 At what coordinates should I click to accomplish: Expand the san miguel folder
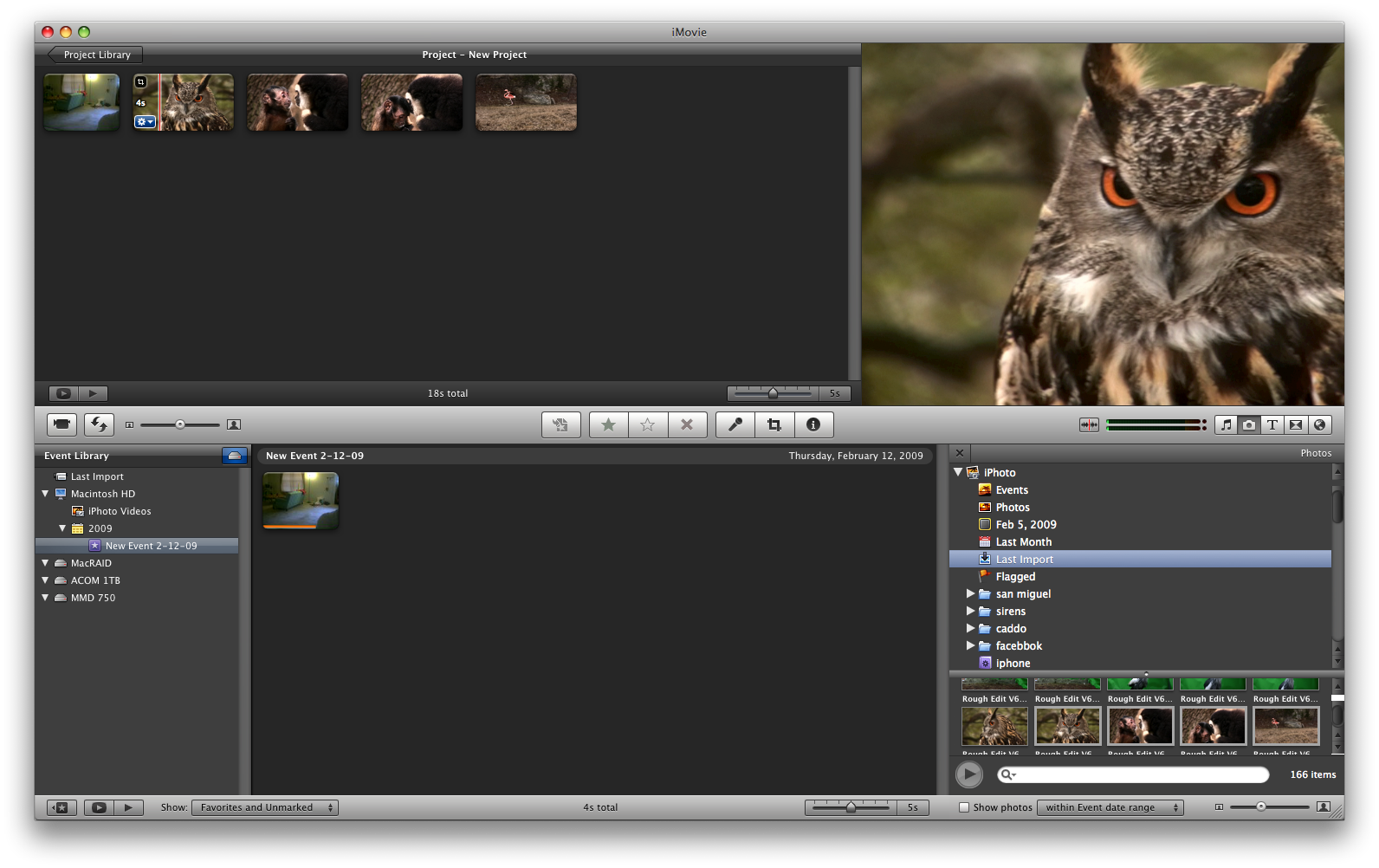click(x=970, y=594)
